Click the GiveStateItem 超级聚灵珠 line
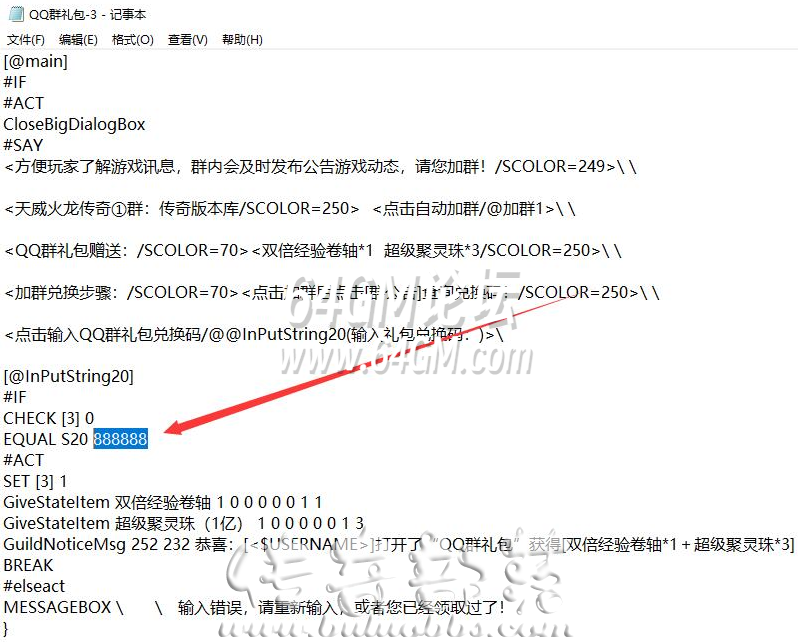 (x=184, y=523)
